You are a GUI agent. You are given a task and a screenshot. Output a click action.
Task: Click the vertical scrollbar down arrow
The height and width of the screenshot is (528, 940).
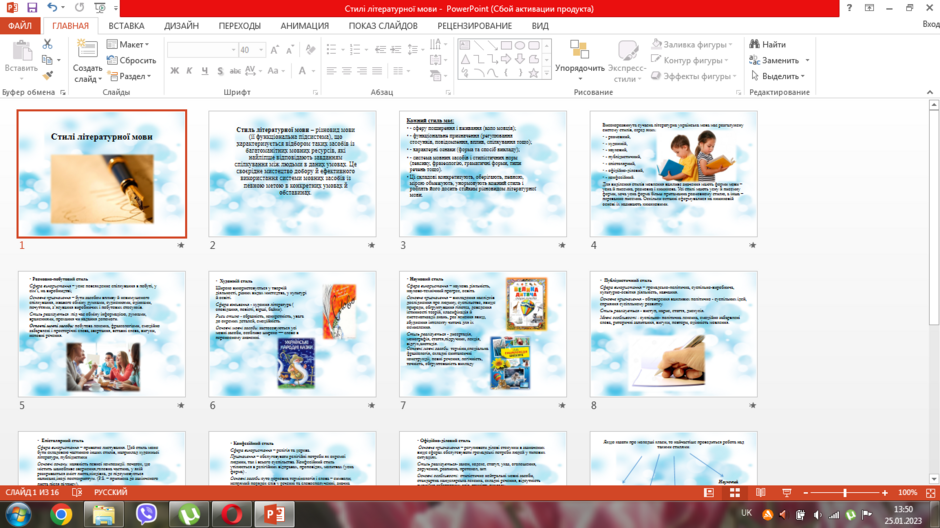pyautogui.click(x=934, y=478)
